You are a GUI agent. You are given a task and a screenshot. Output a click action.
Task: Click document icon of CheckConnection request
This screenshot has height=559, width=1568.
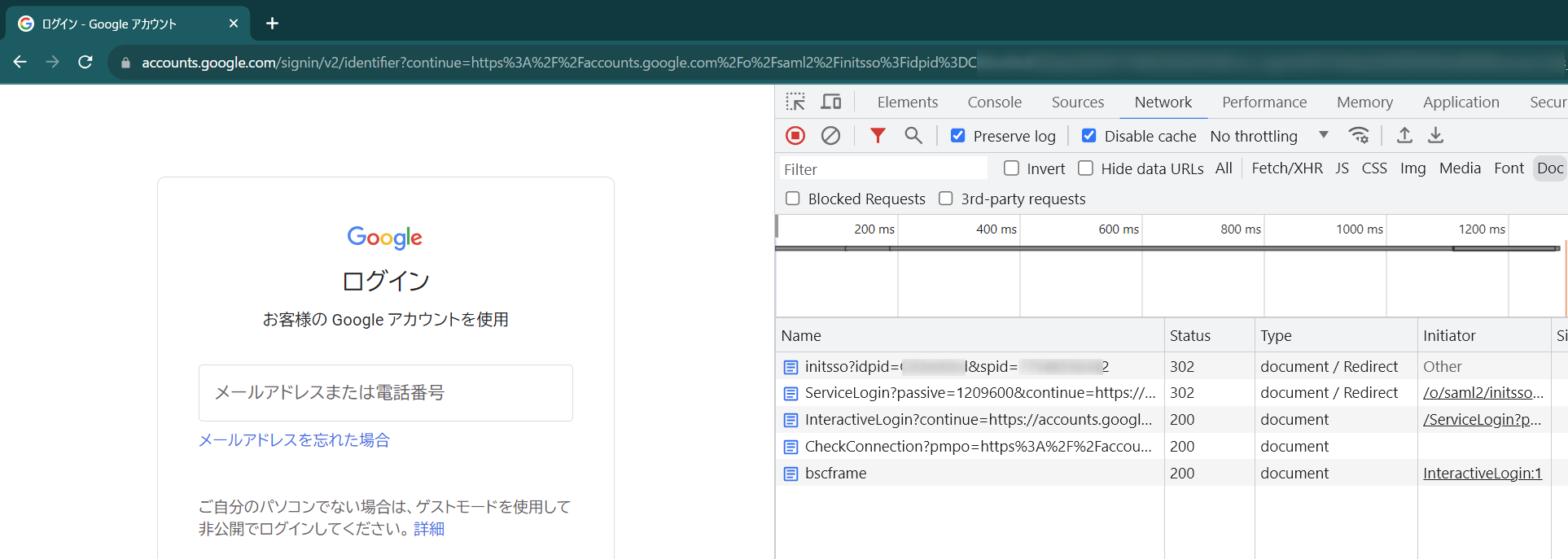(x=791, y=447)
